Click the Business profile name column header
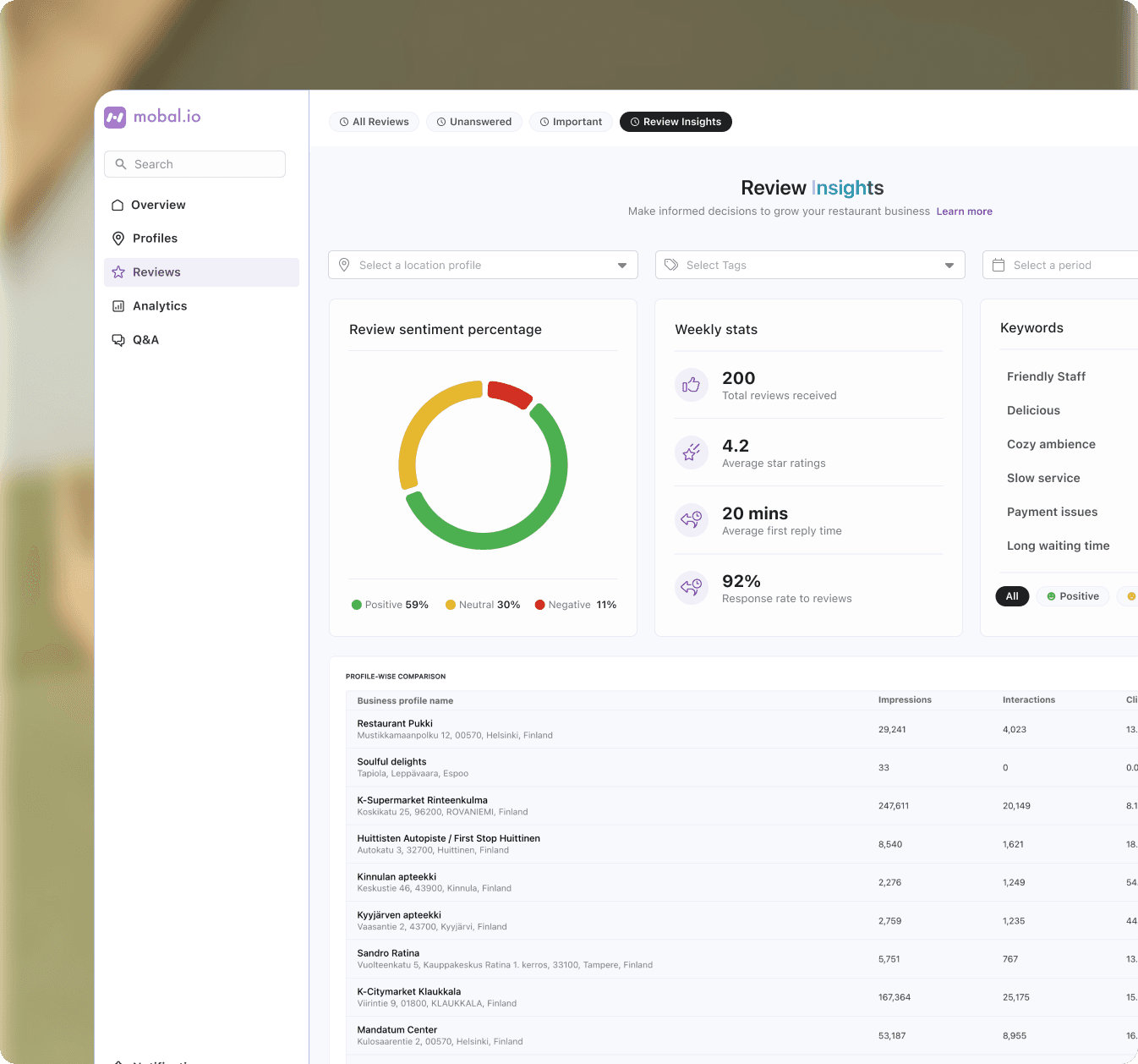The width and height of the screenshot is (1138, 1064). (x=405, y=700)
